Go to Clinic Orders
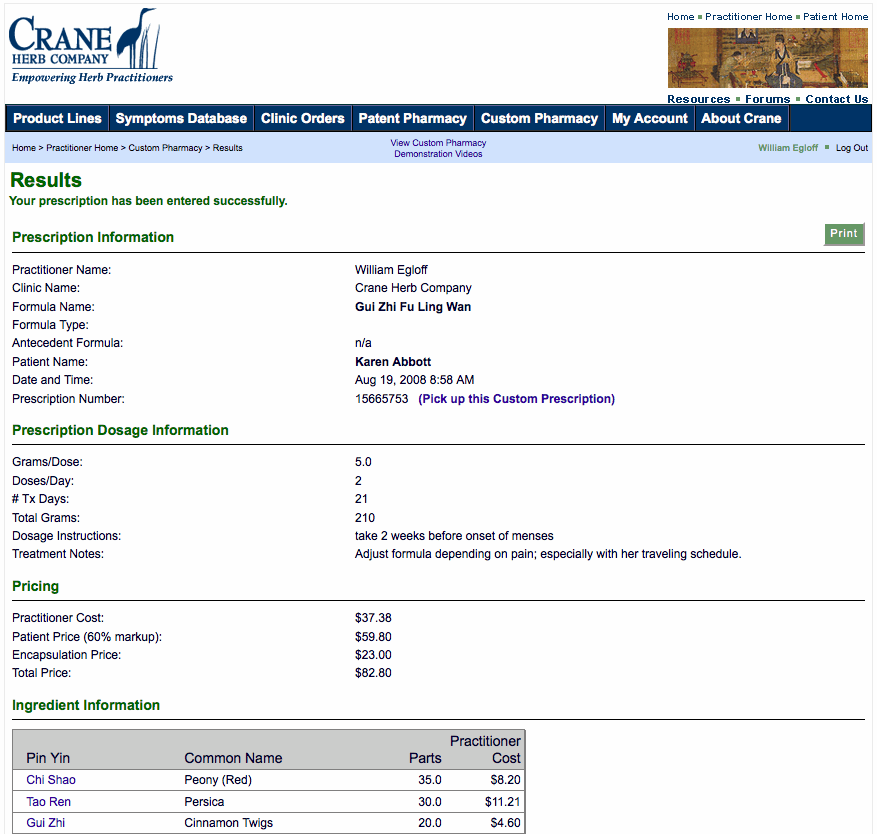This screenshot has width=877, height=834. click(302, 118)
